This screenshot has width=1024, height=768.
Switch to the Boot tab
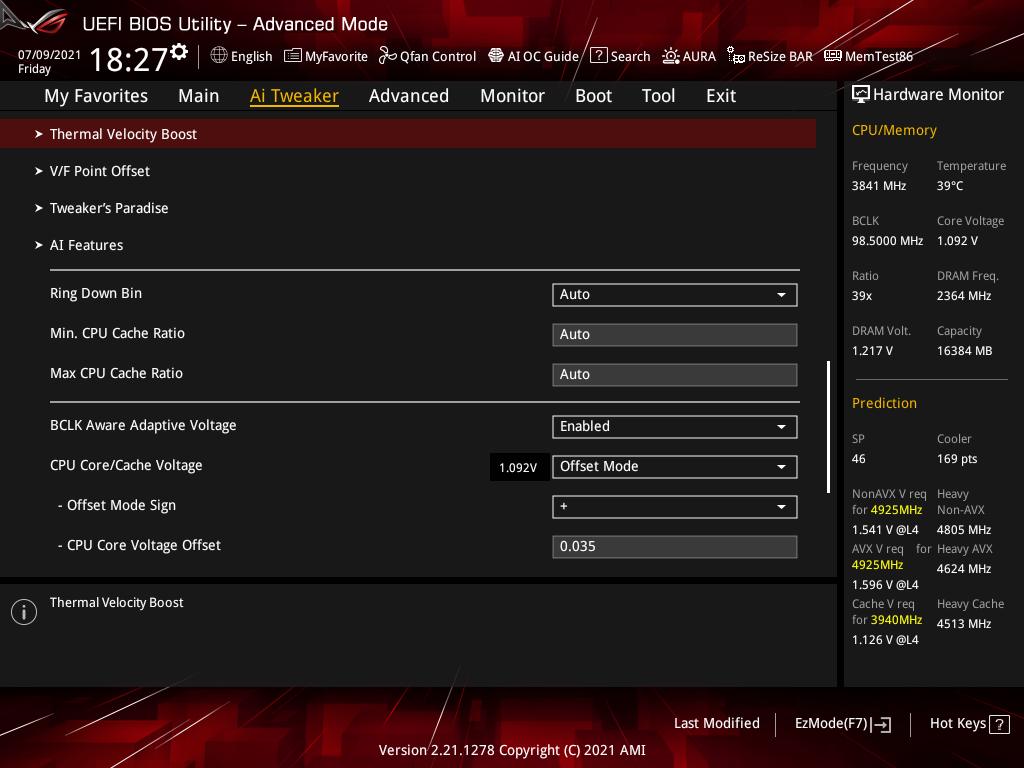(x=594, y=96)
